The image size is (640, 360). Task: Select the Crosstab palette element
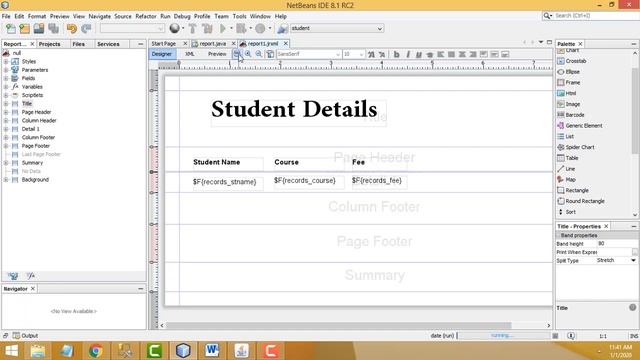576,61
